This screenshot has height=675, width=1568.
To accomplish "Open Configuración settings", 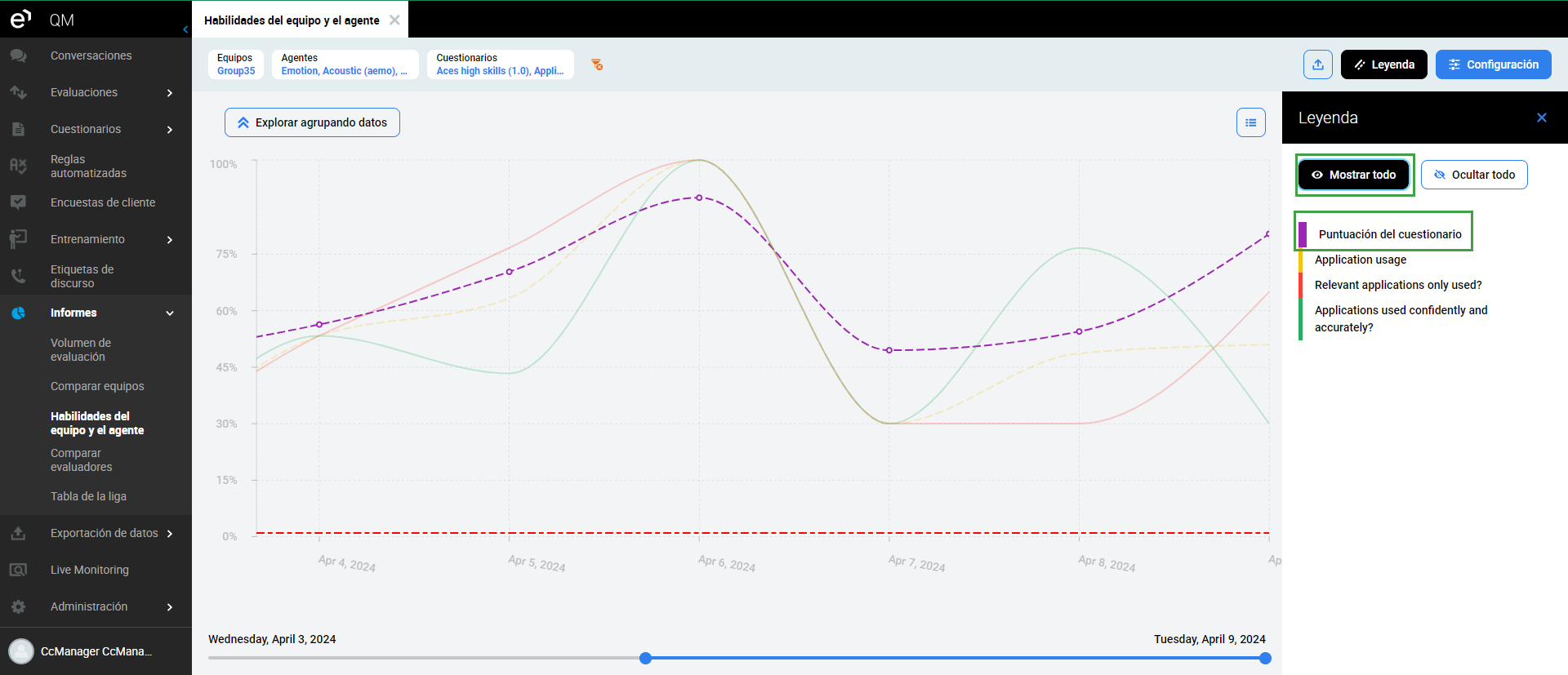I will click(1494, 64).
